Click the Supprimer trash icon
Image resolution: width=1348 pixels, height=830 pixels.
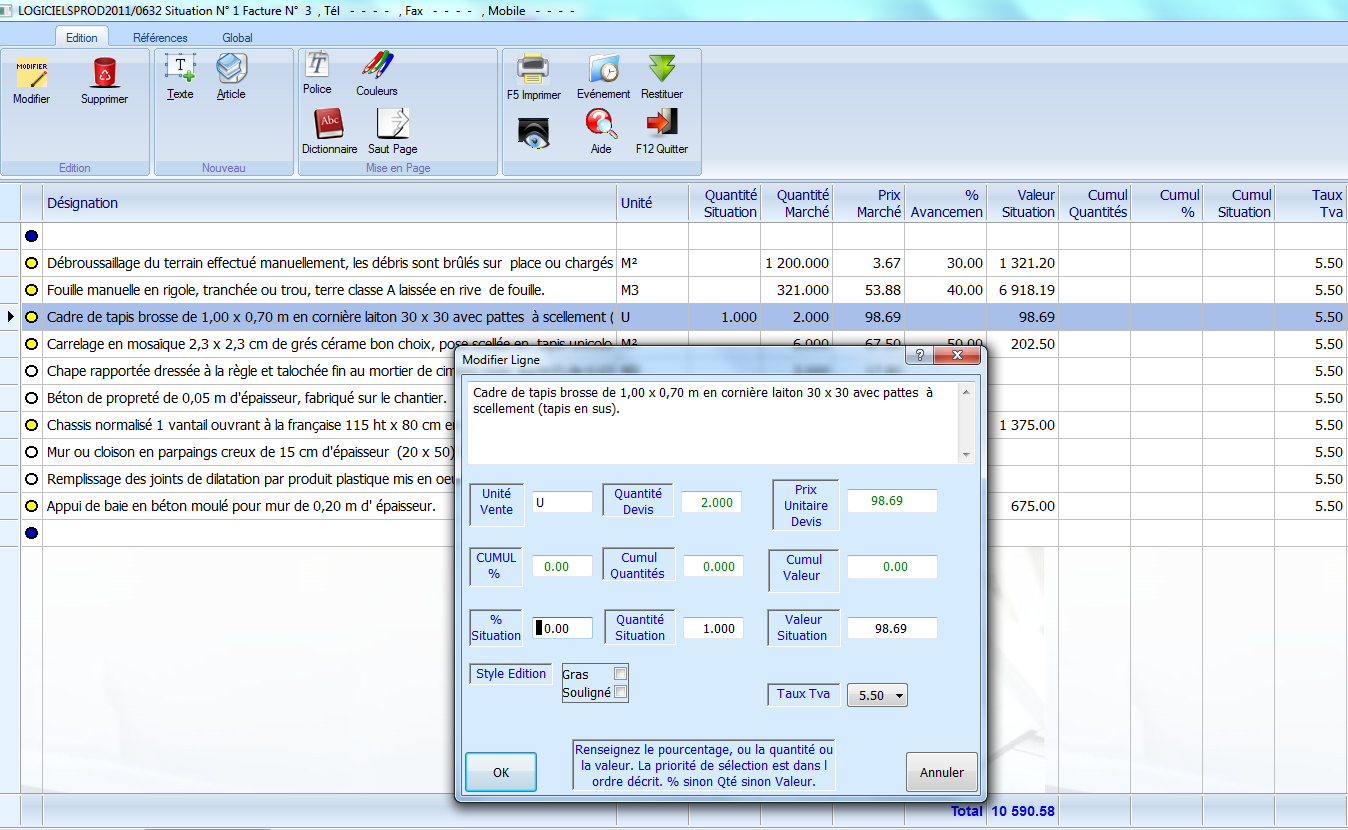coord(104,75)
